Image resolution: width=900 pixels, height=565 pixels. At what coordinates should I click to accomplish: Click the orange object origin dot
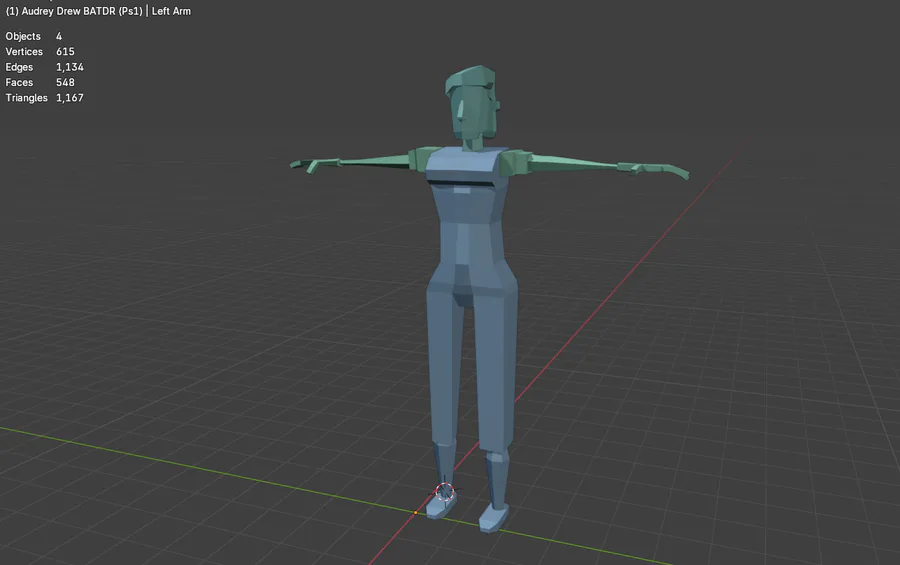[416, 512]
